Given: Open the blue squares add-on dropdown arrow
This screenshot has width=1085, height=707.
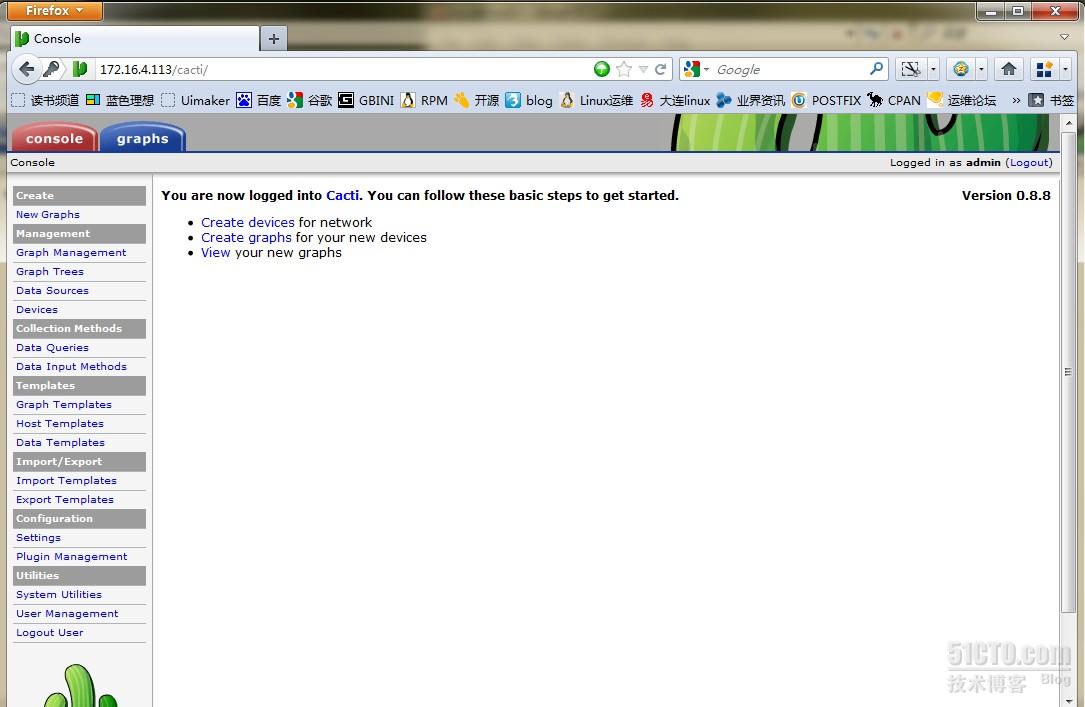Looking at the screenshot, I should click(x=1066, y=69).
